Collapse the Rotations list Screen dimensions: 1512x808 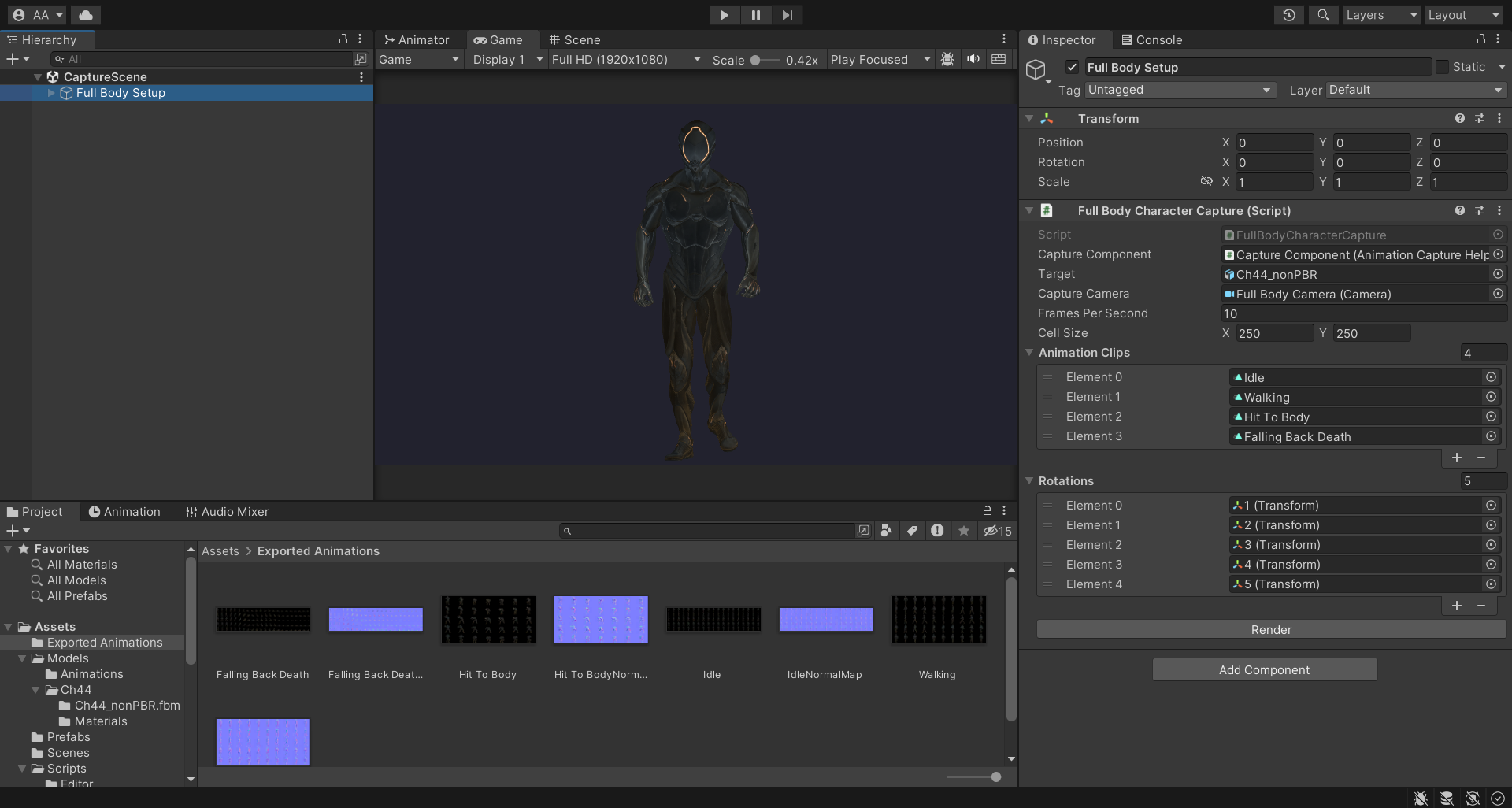click(x=1029, y=481)
